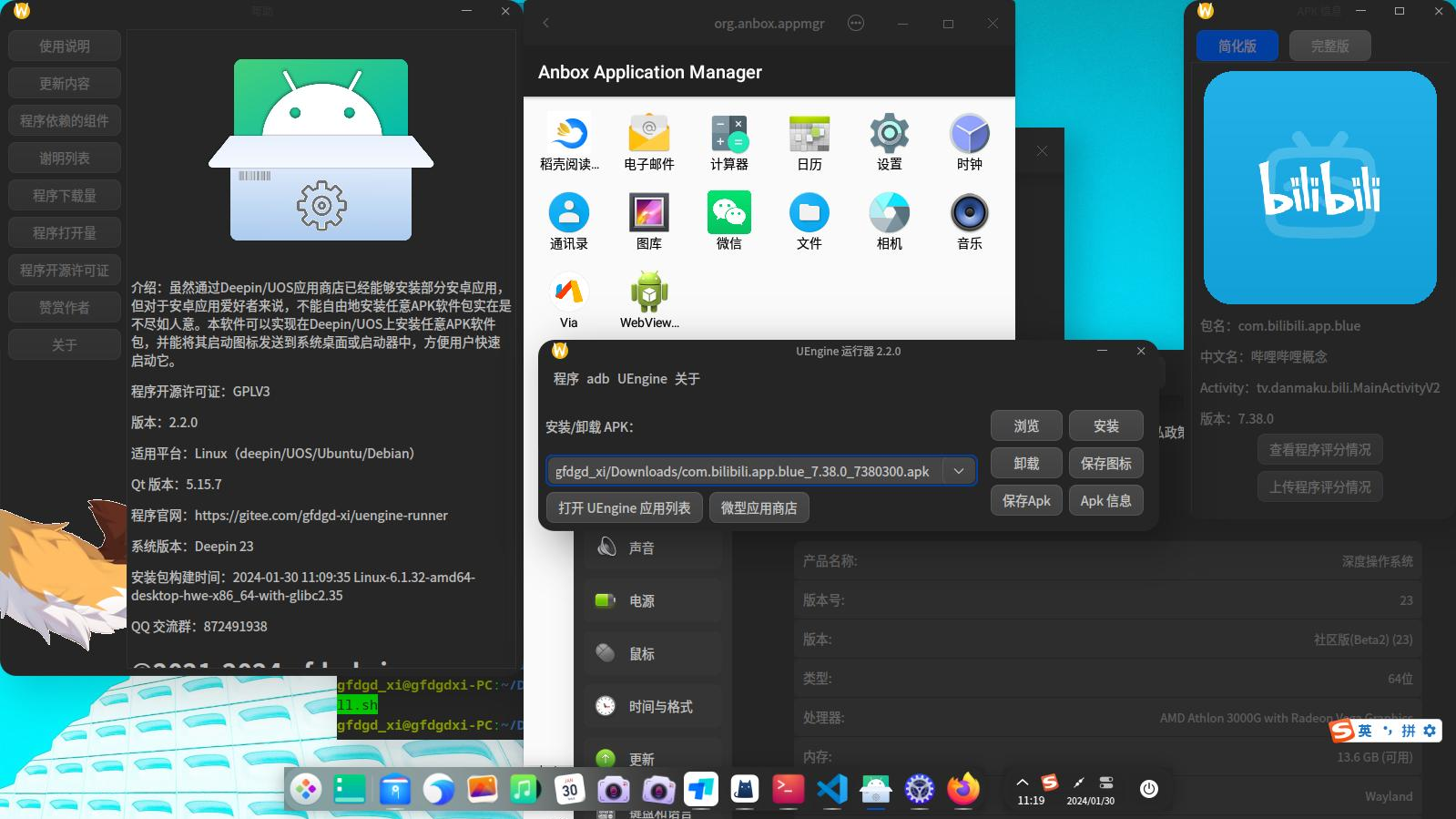
Task: Open the 微型应用商店 button
Action: (x=759, y=508)
